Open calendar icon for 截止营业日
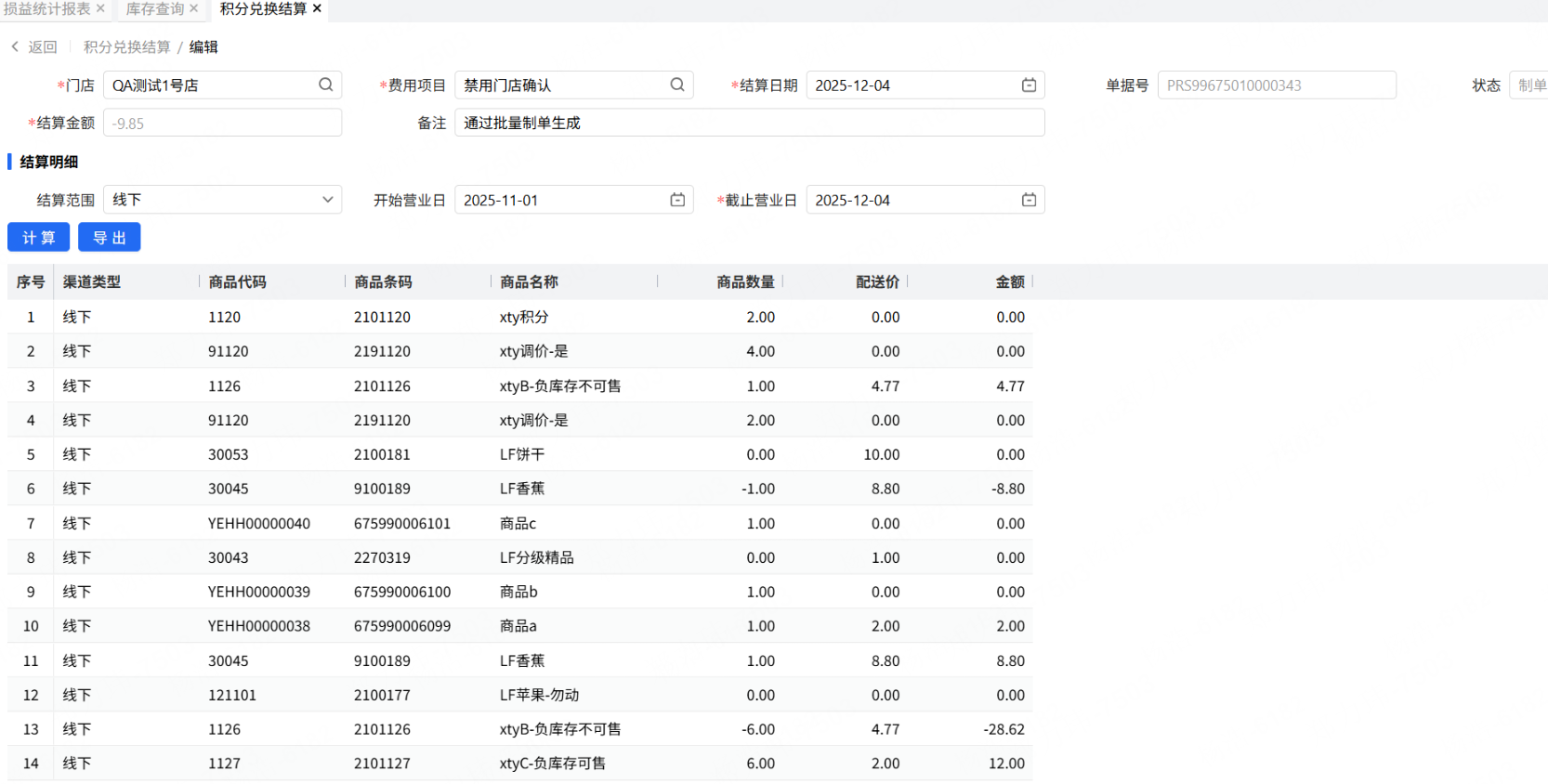1548x784 pixels. pyautogui.click(x=1029, y=200)
